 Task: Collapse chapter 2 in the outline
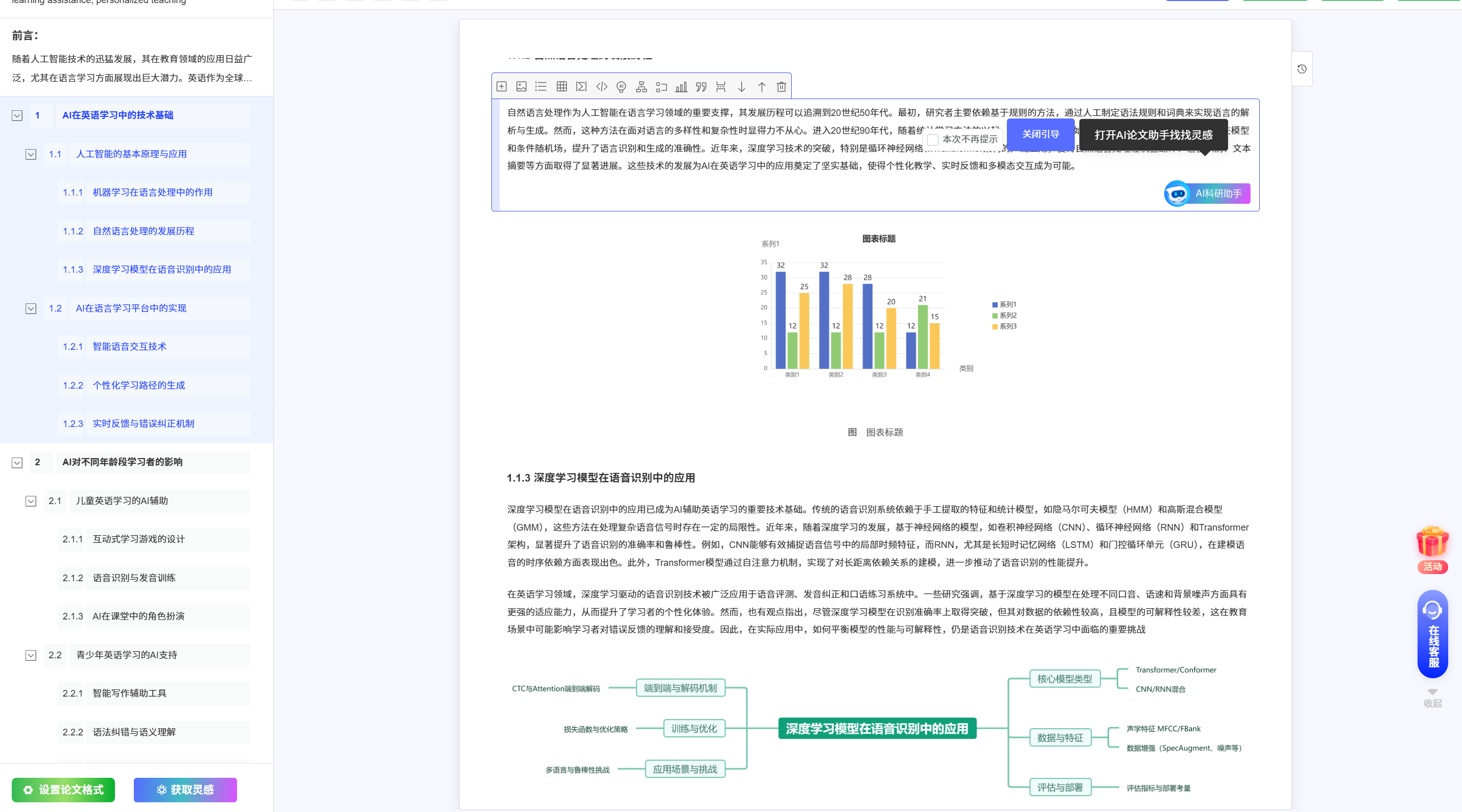click(x=17, y=463)
